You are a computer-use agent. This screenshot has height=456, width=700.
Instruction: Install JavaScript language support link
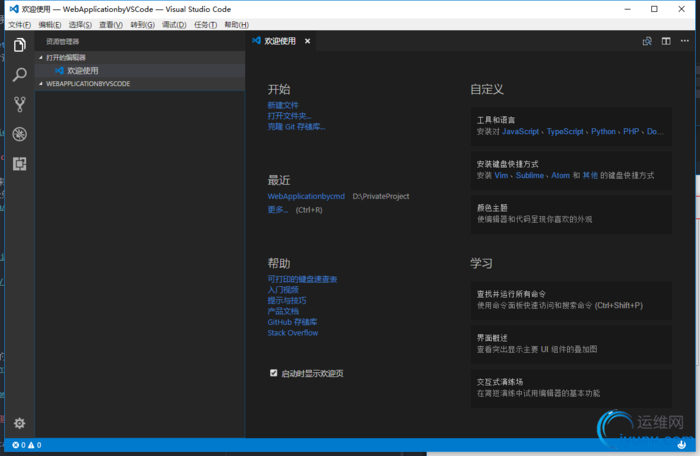(x=521, y=131)
